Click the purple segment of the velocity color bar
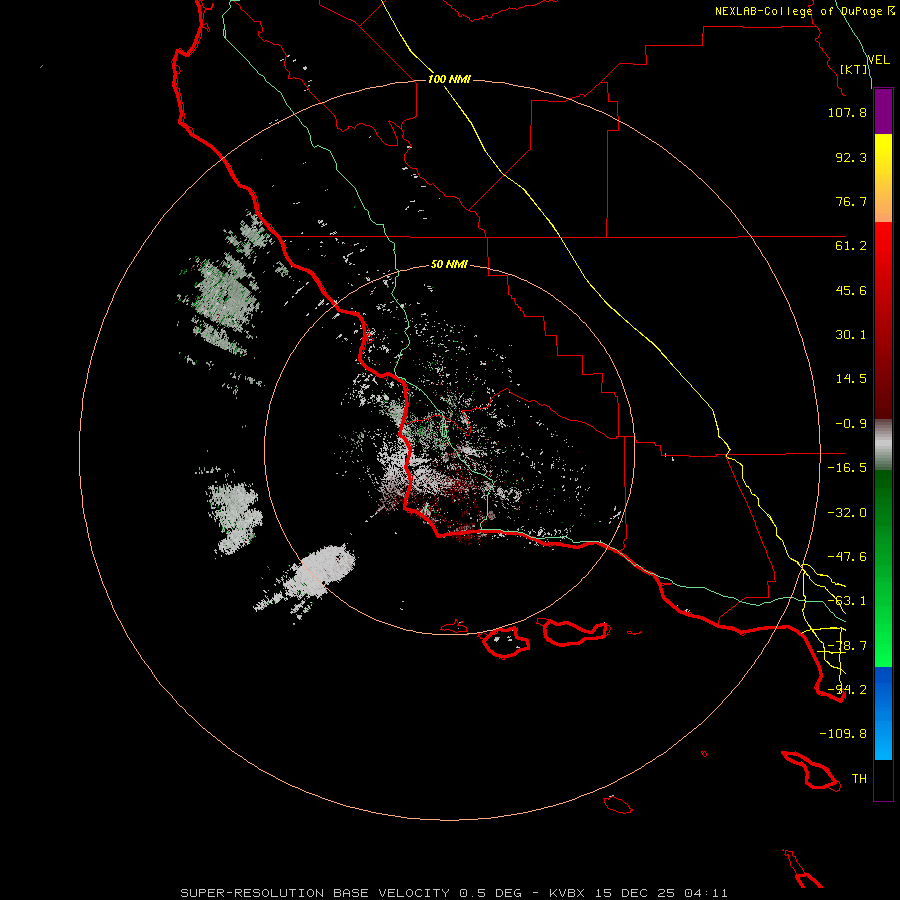 (883, 111)
